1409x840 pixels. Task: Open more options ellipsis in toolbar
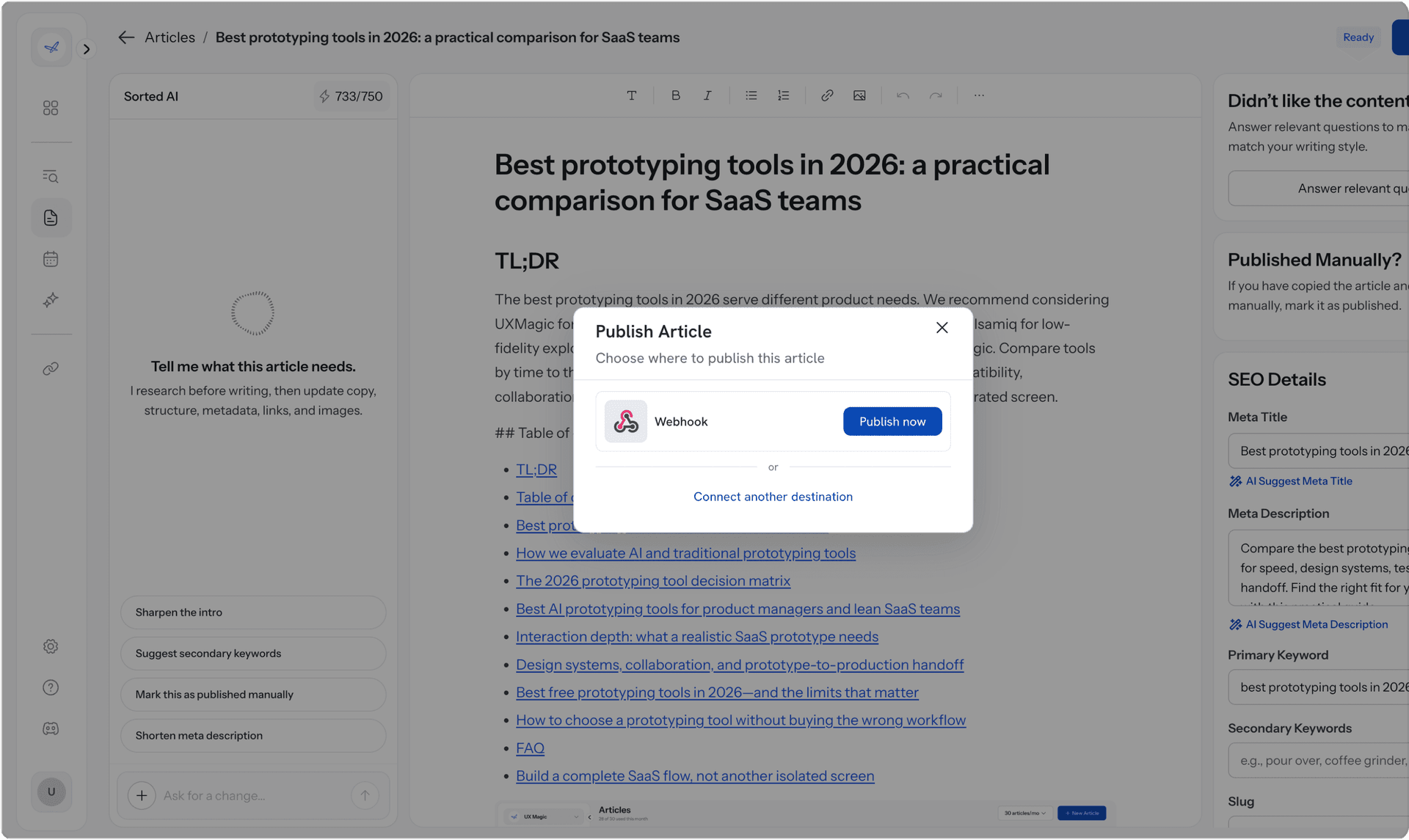click(x=979, y=95)
